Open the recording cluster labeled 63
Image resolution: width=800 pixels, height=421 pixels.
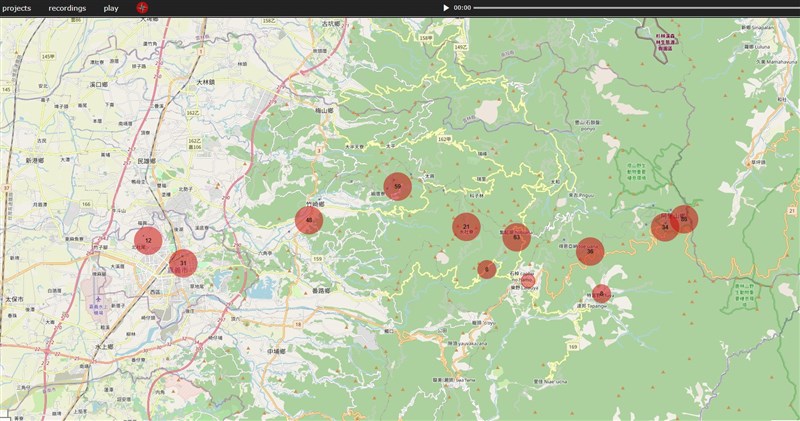click(x=516, y=237)
